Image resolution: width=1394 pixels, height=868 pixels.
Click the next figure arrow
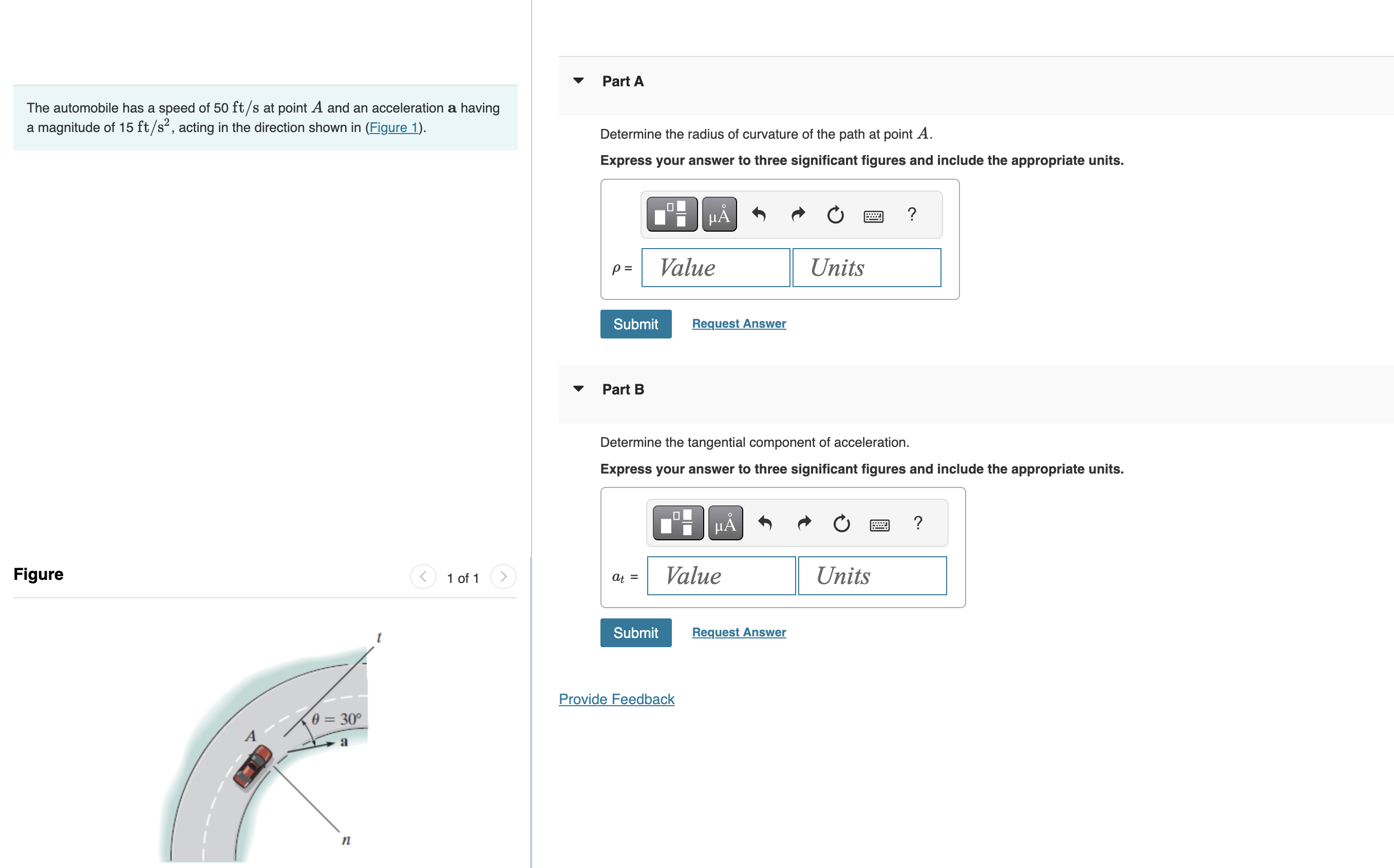pyautogui.click(x=502, y=577)
